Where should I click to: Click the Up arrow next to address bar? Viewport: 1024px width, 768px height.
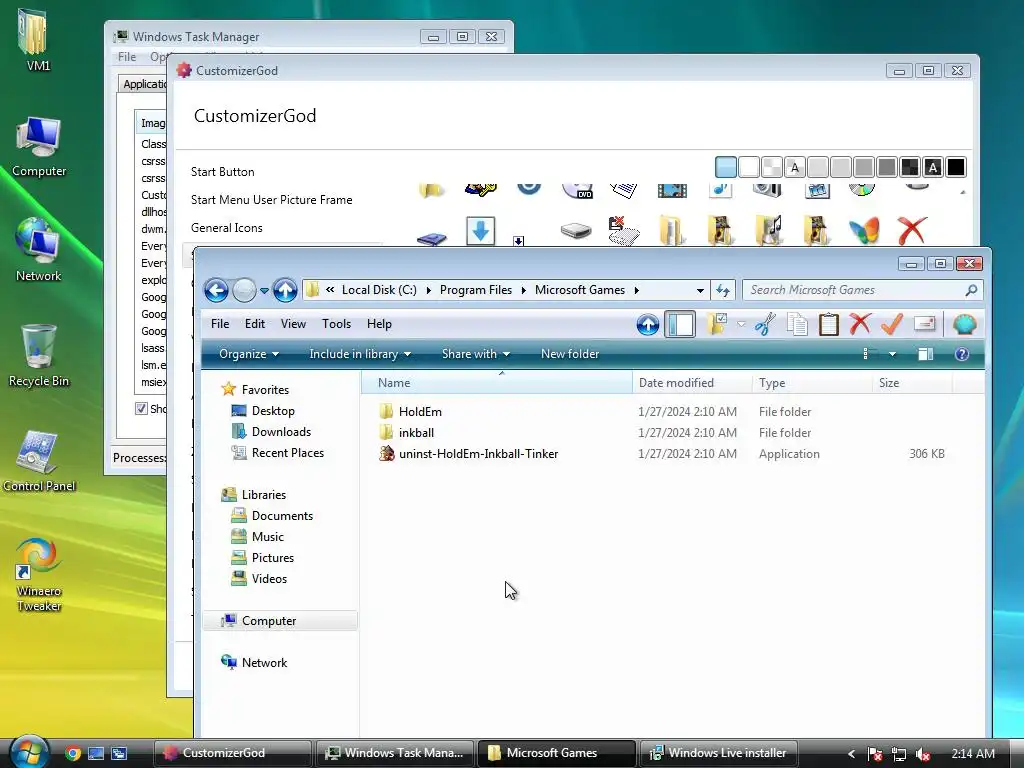click(x=285, y=290)
